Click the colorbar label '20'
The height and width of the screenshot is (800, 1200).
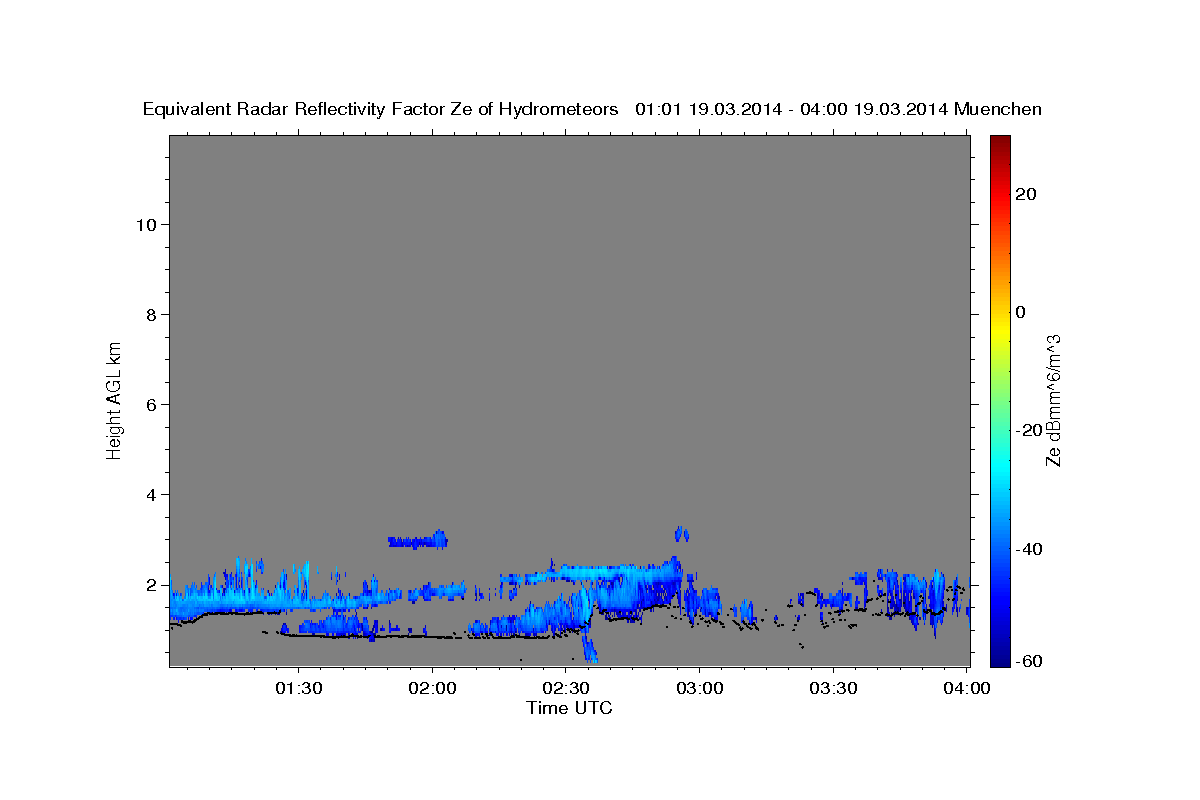[x=1025, y=194]
